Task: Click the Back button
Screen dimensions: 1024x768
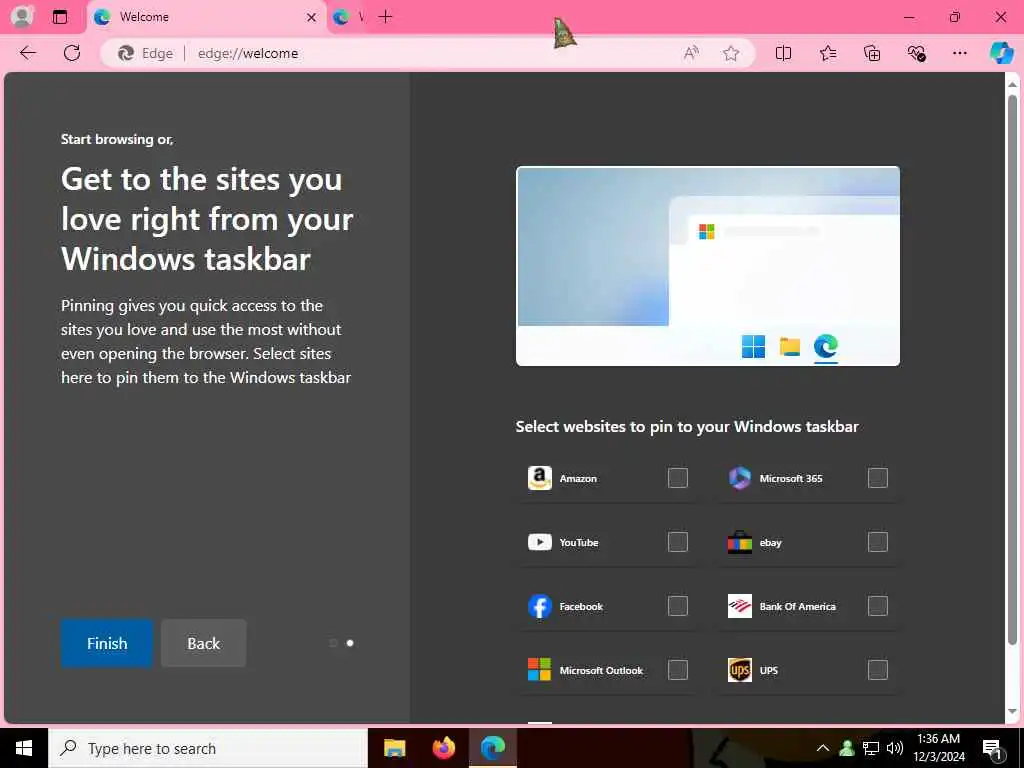Action: click(204, 643)
